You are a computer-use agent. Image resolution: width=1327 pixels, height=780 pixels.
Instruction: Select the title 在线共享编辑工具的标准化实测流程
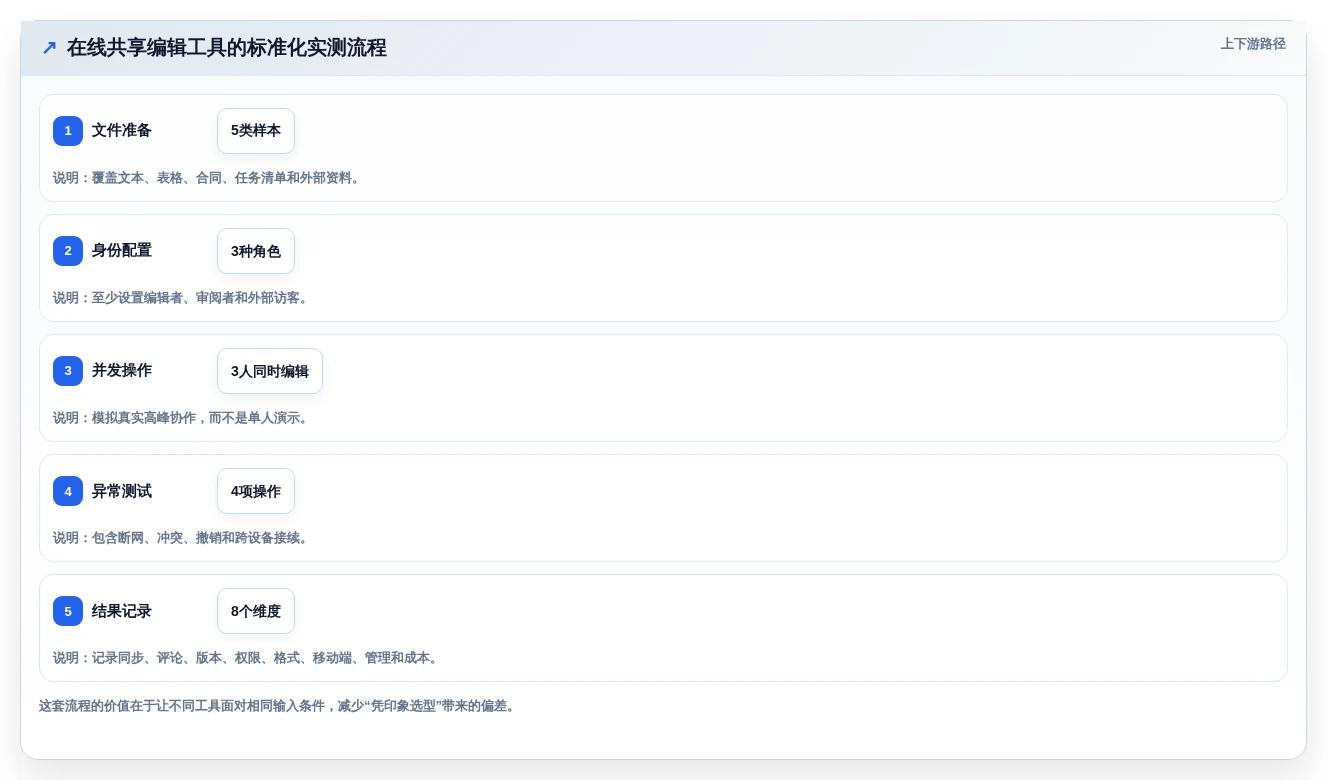tap(227, 48)
